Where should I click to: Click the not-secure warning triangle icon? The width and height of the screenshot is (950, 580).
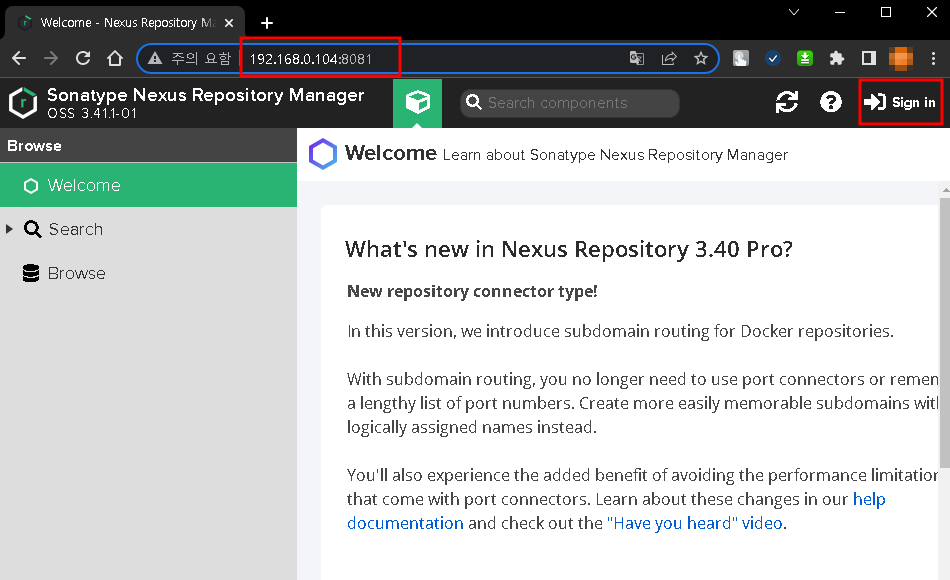tap(155, 58)
